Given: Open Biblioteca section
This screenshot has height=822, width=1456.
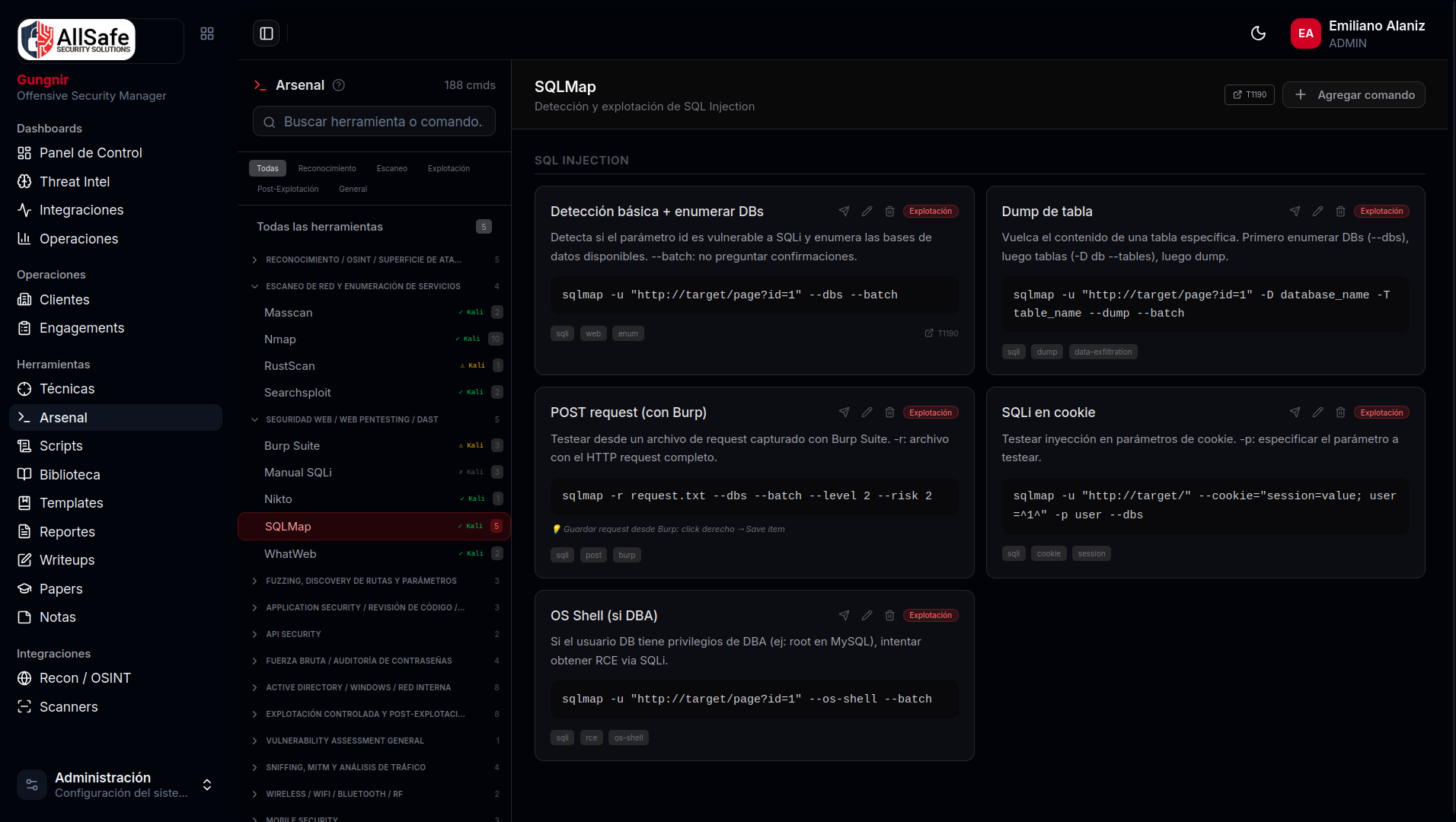Looking at the screenshot, I should click(x=116, y=475).
